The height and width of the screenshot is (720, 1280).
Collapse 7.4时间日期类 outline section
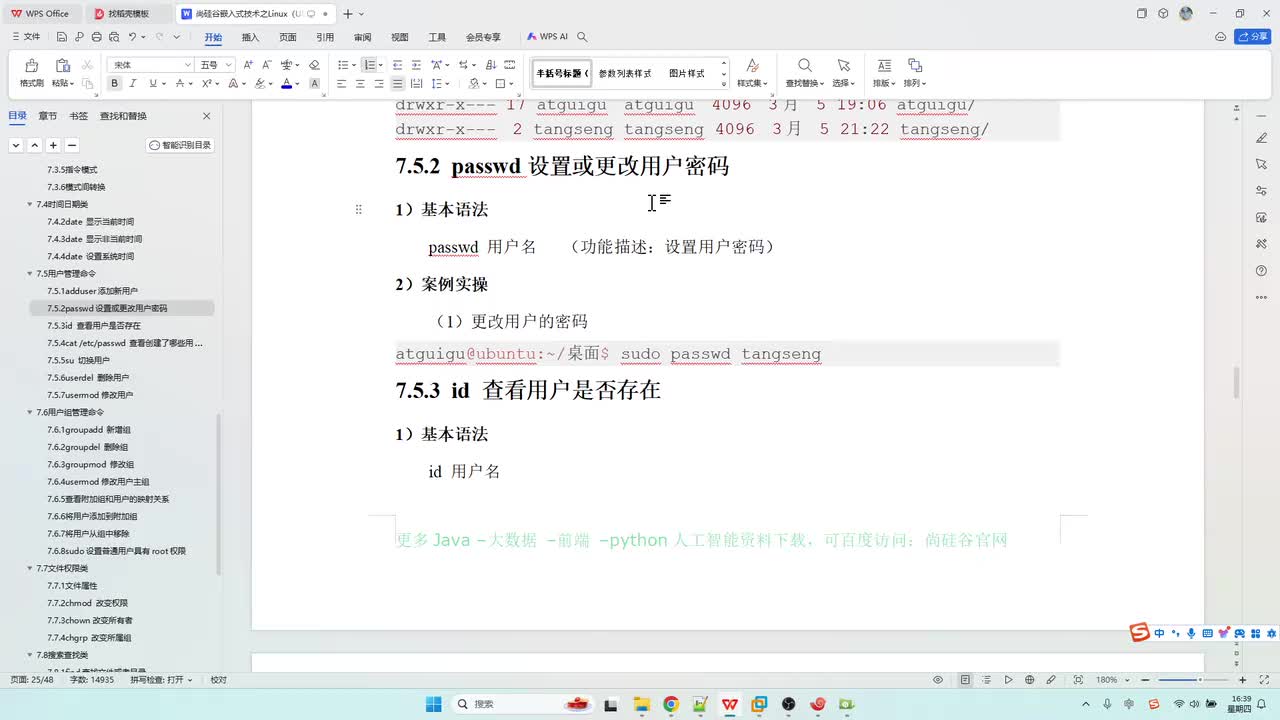click(30, 204)
